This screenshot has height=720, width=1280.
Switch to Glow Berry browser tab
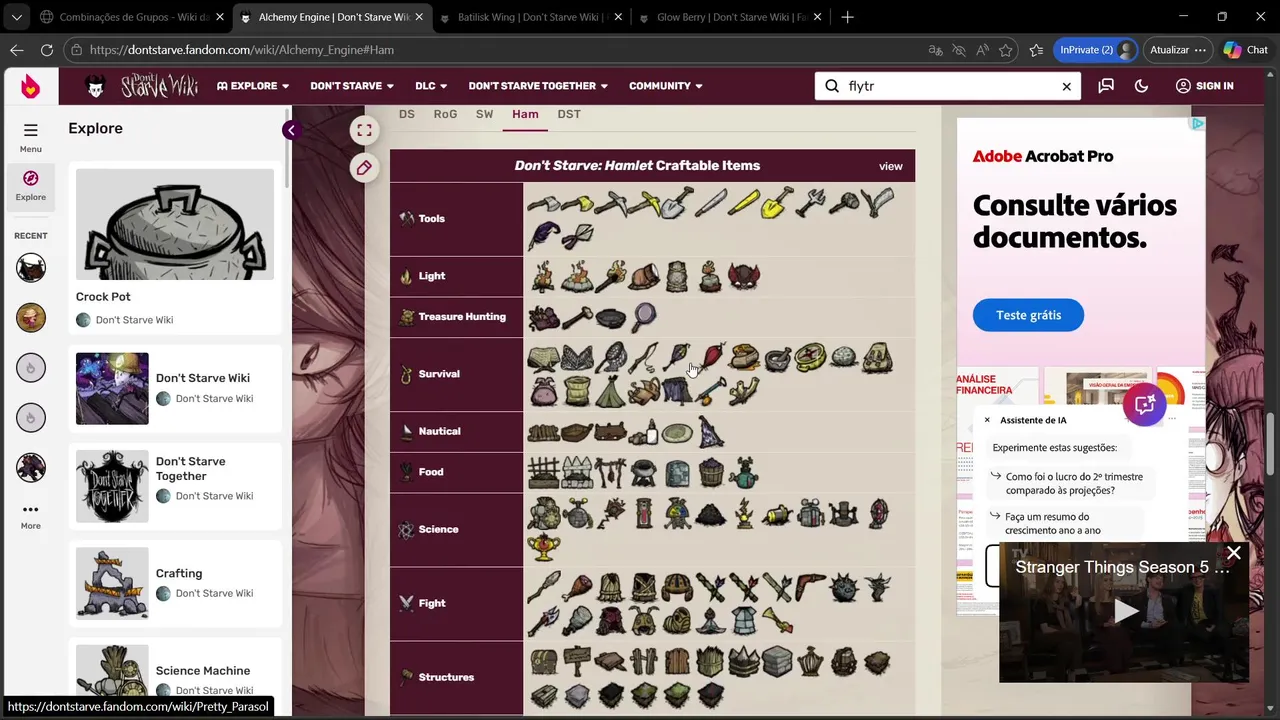(728, 17)
